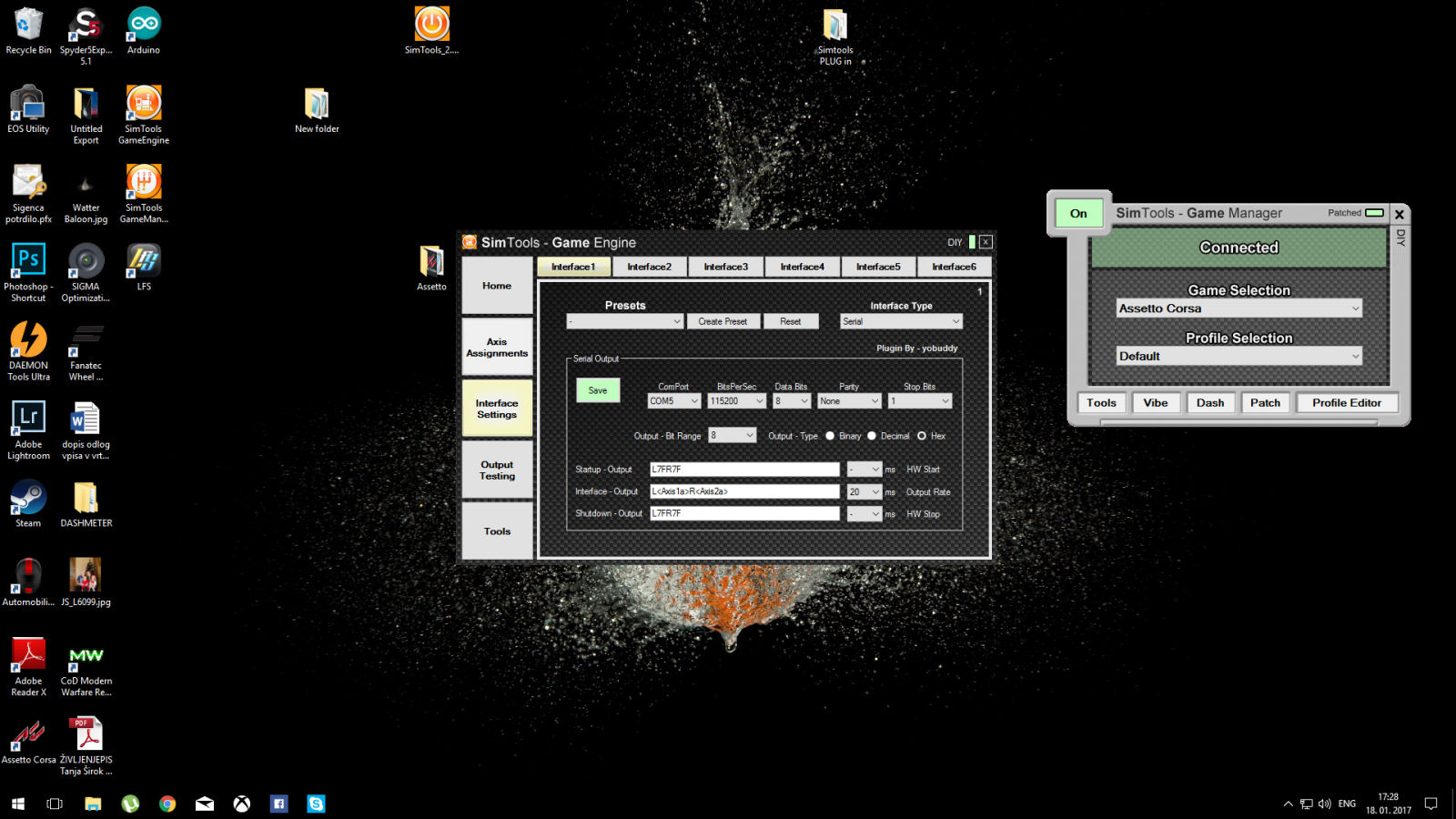The width and height of the screenshot is (1456, 819).
Task: Click the Game Manager Patch button
Action: pyautogui.click(x=1265, y=403)
